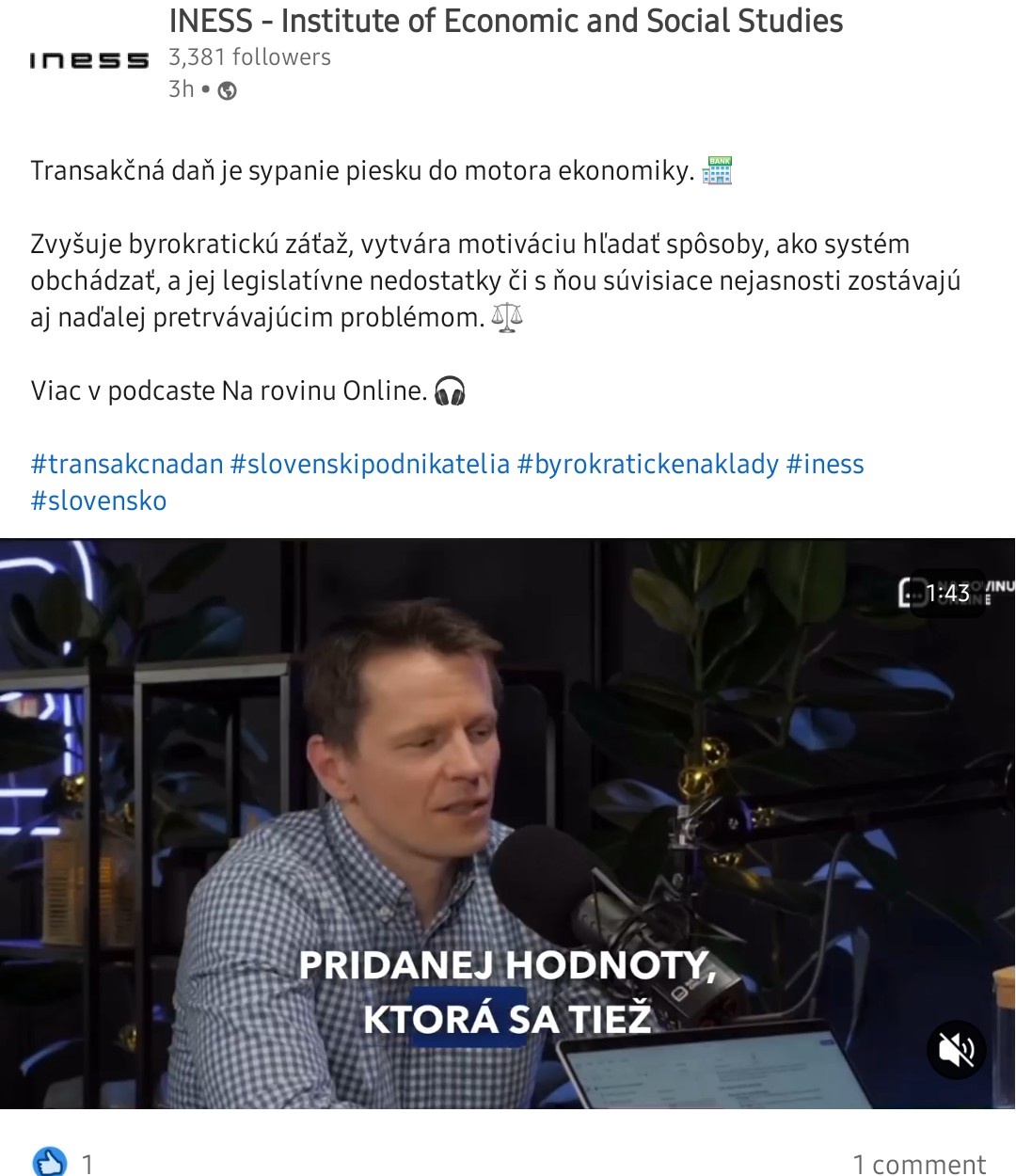
Task: Click the scales emoji after problémom
Action: (x=507, y=317)
